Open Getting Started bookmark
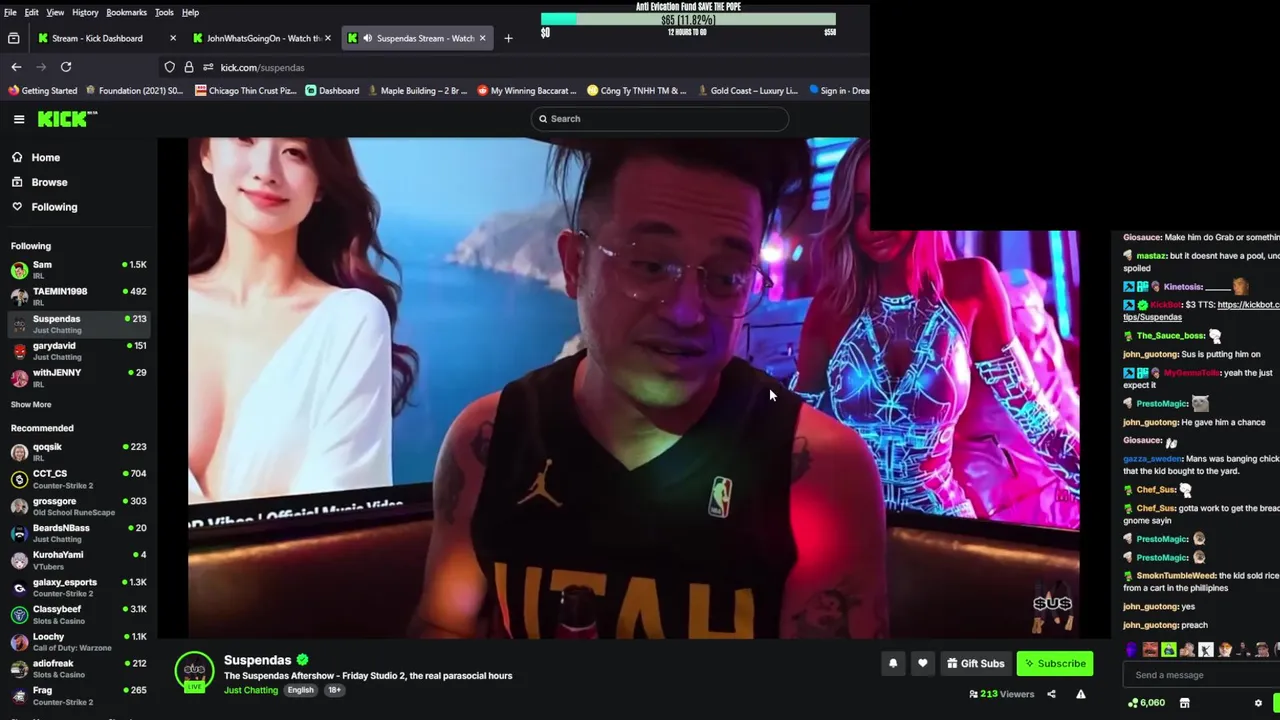The image size is (1280, 720). click(42, 91)
